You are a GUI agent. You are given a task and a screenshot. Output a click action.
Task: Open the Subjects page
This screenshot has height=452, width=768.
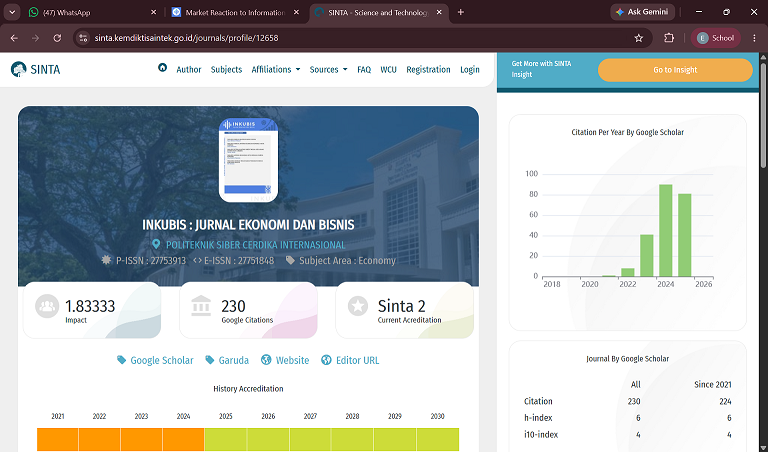pyautogui.click(x=226, y=70)
